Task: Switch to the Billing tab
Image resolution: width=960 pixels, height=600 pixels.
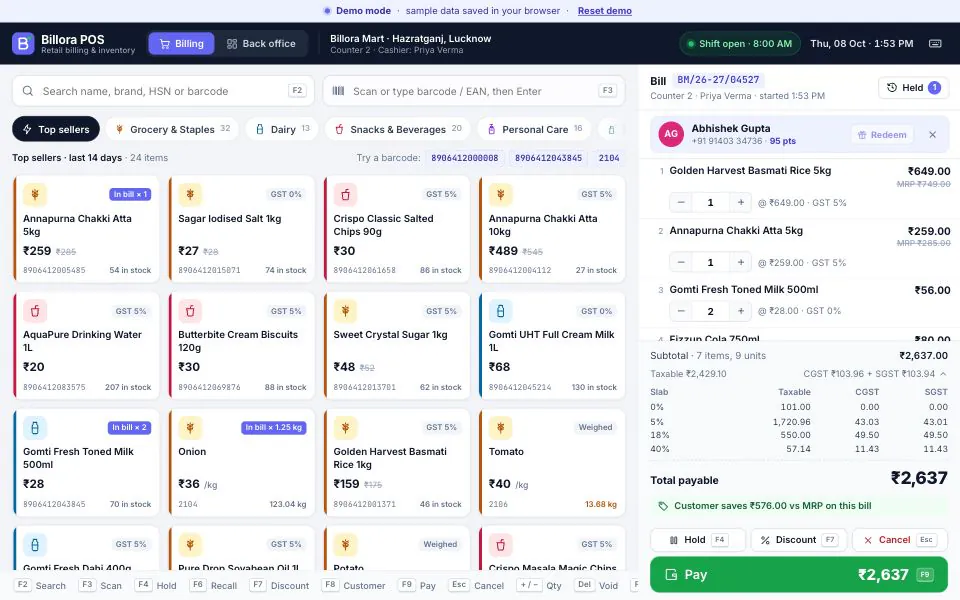Action: [181, 43]
